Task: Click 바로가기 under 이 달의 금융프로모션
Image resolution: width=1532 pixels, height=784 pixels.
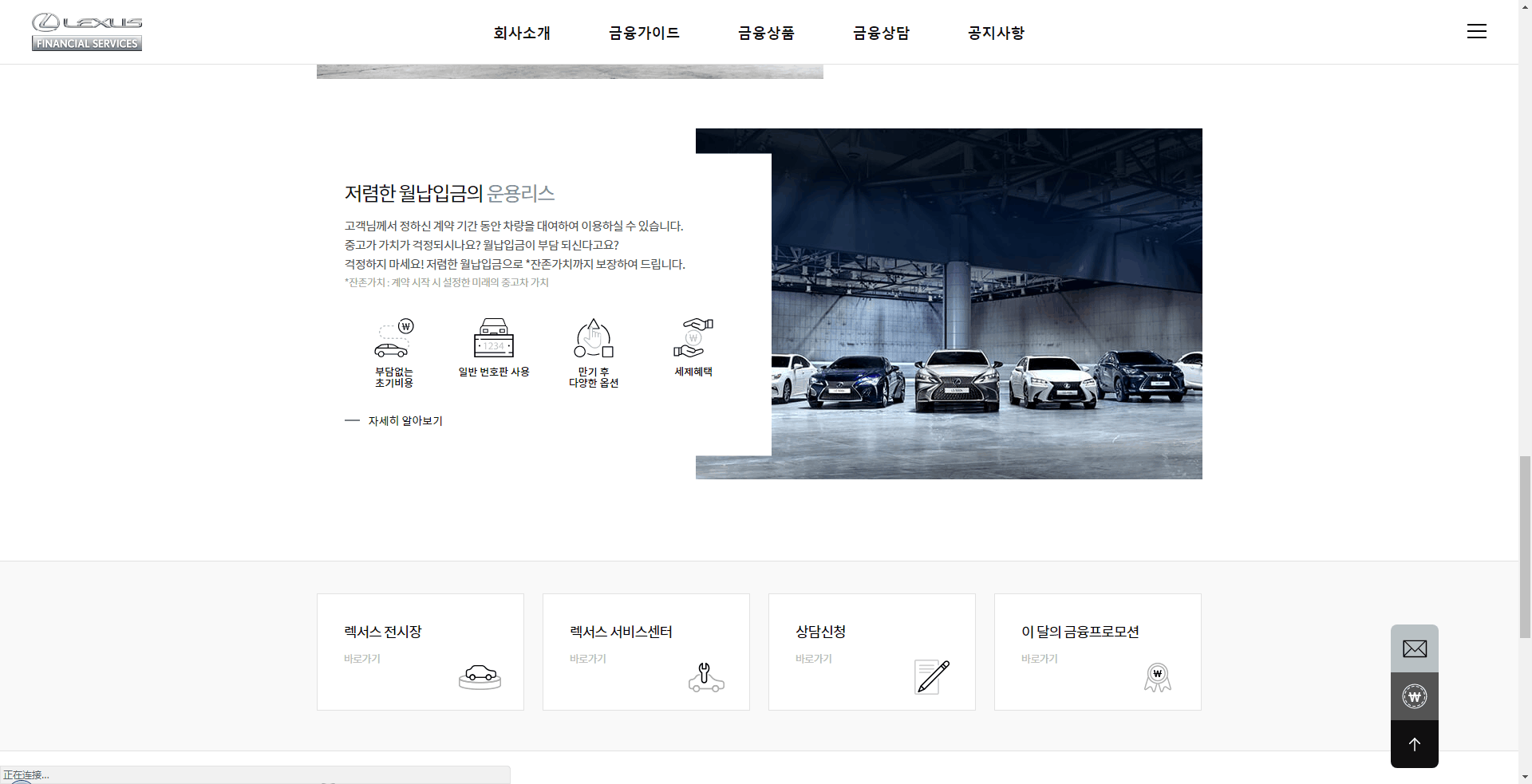Action: 1040,659
